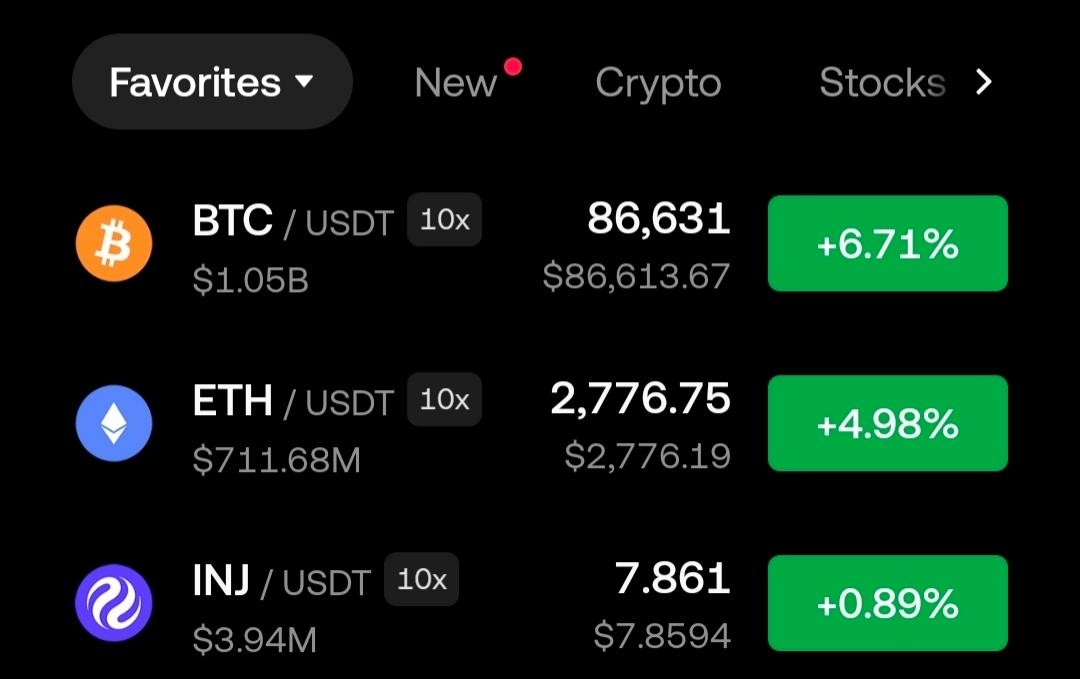1080x679 pixels.
Task: Tap the Ethereum blue diamond icon
Action: (114, 423)
